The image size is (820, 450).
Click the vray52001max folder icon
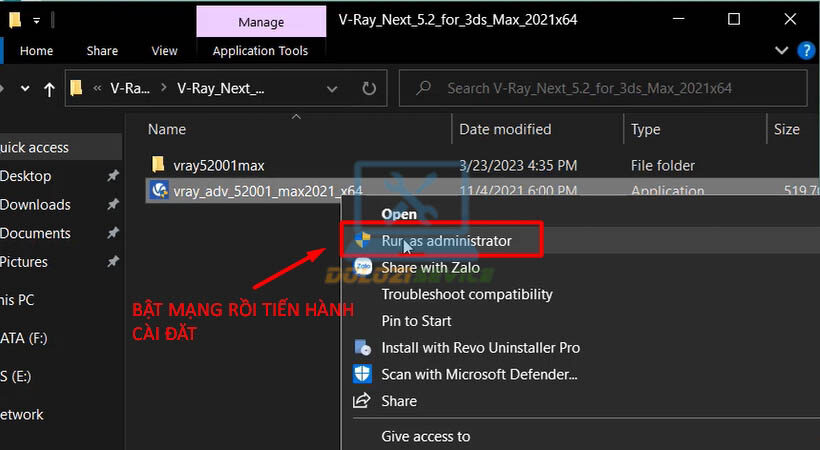(x=158, y=165)
